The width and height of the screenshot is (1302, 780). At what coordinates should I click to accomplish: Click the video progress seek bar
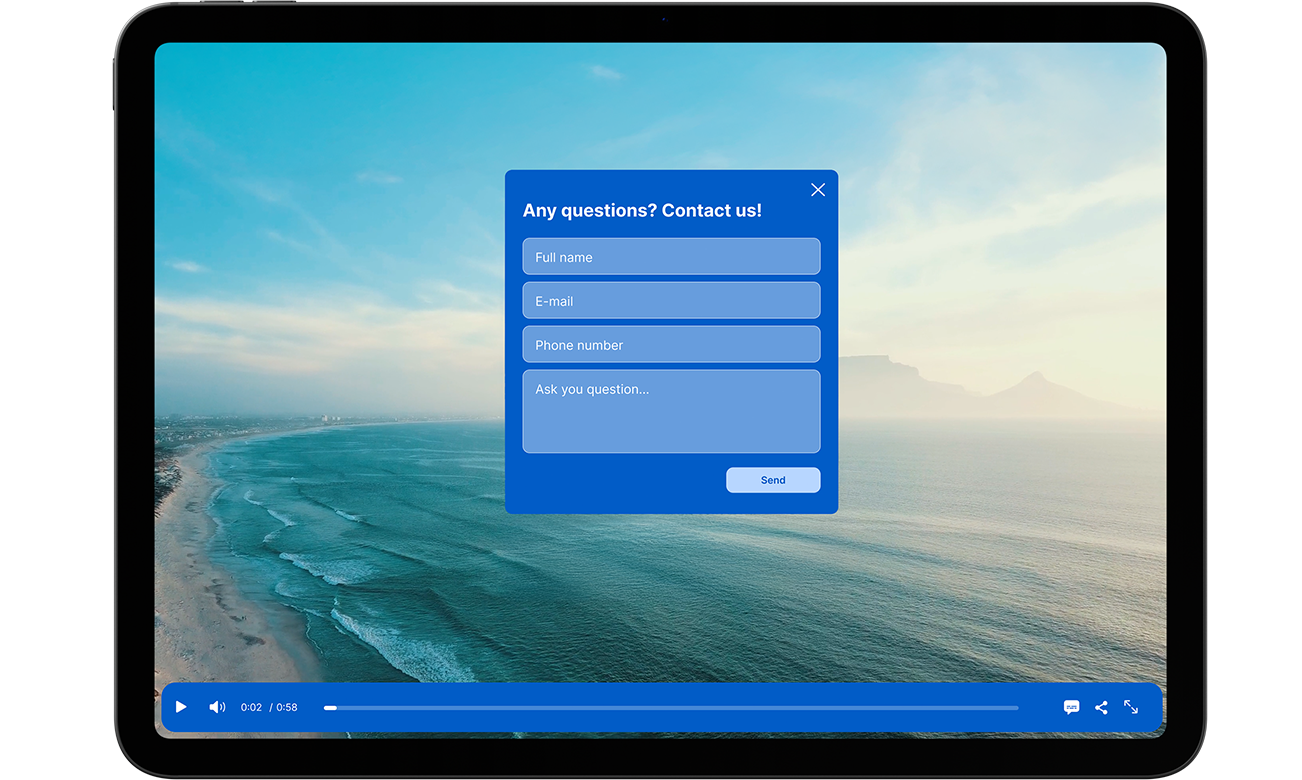[671, 708]
